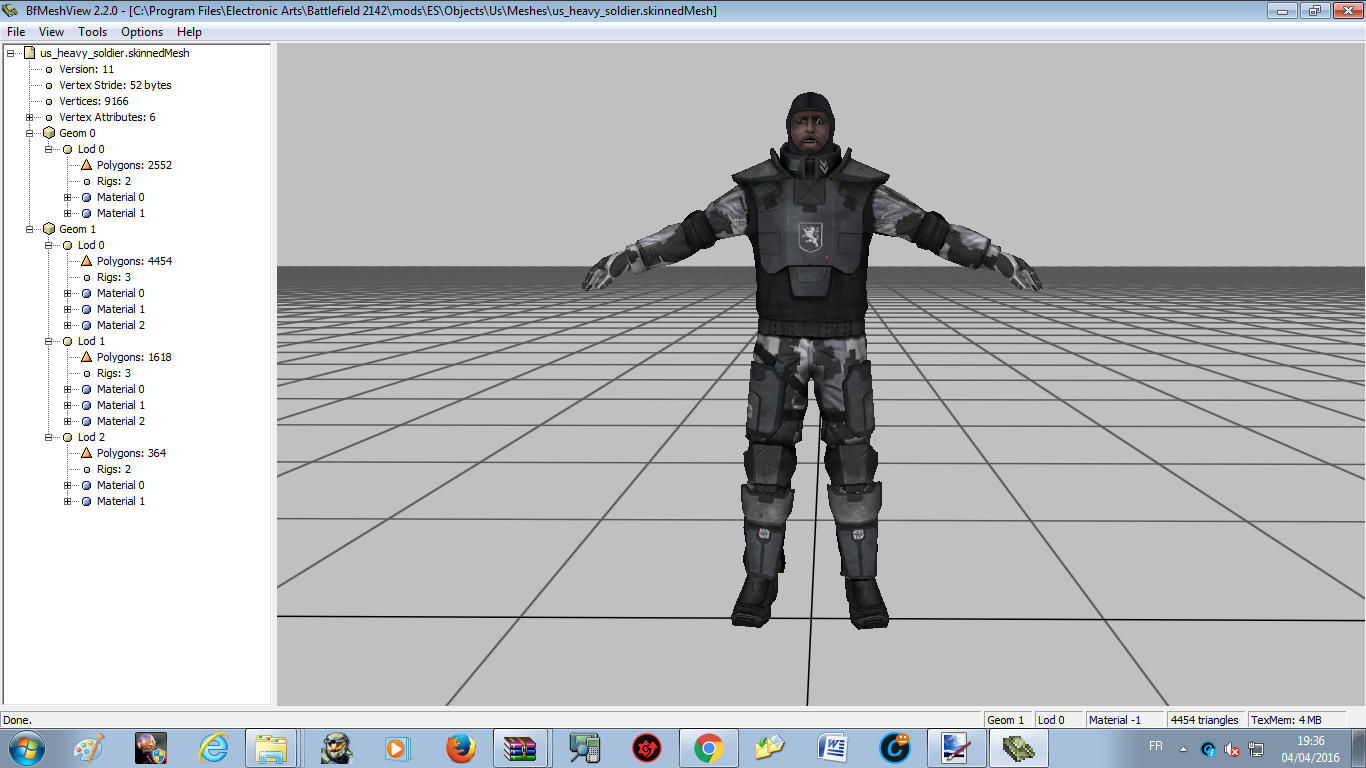
Task: Switch to Microsoft Word in the taskbar
Action: (833, 748)
